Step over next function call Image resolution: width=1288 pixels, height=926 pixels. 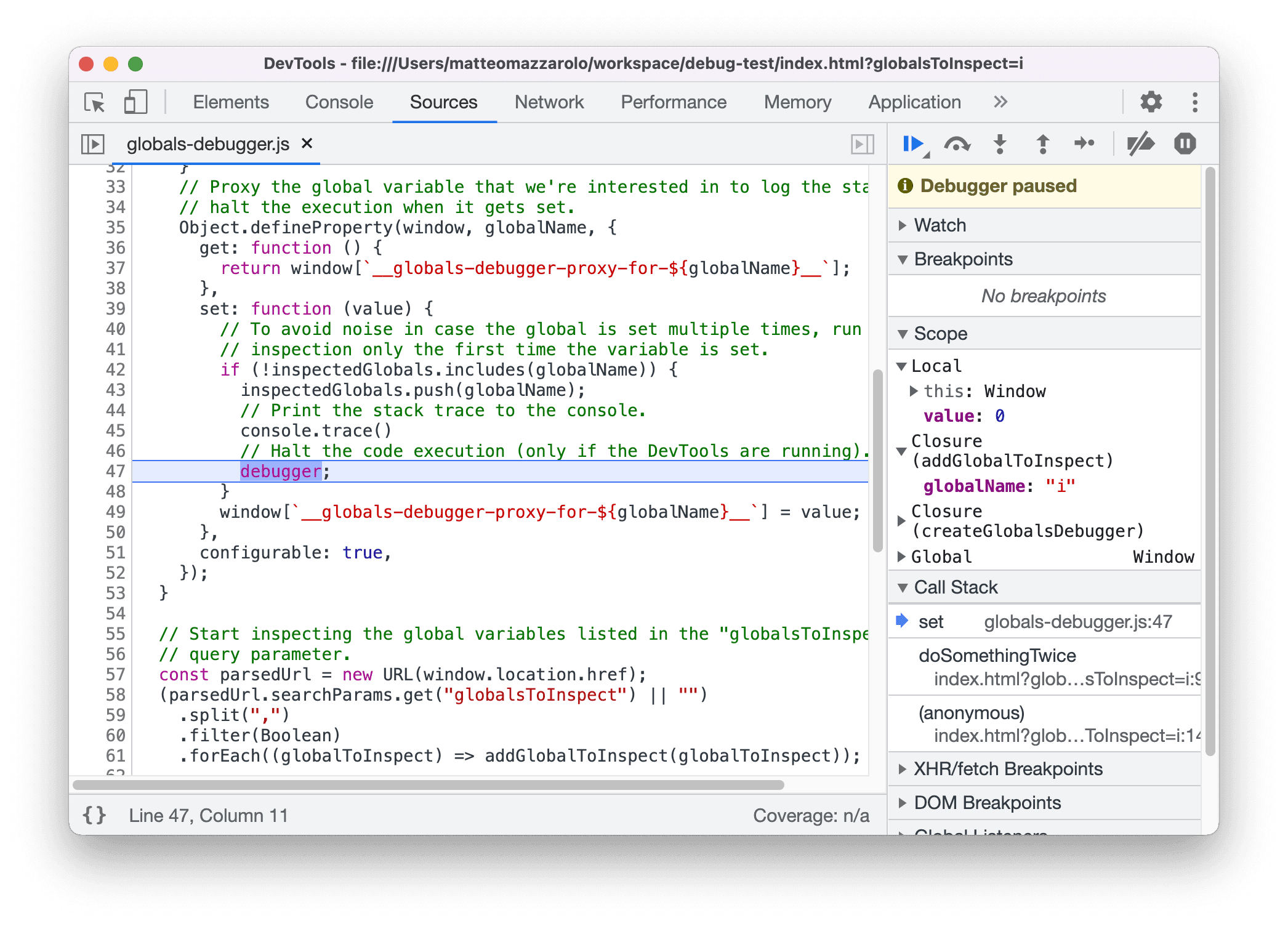coord(957,144)
